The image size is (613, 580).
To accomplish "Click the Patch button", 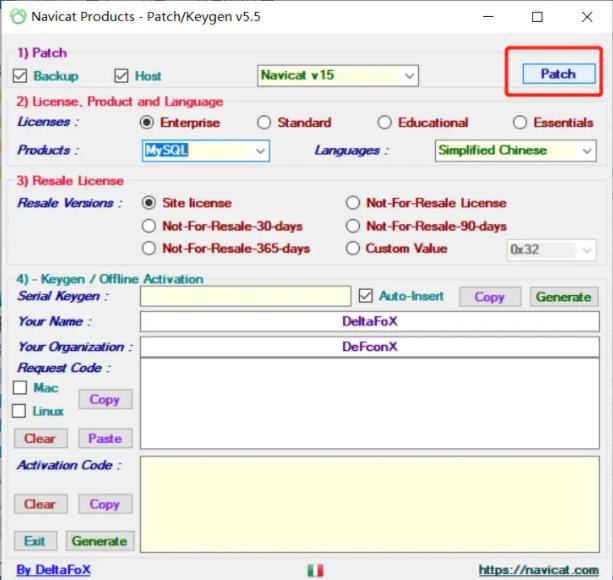I will pyautogui.click(x=559, y=73).
